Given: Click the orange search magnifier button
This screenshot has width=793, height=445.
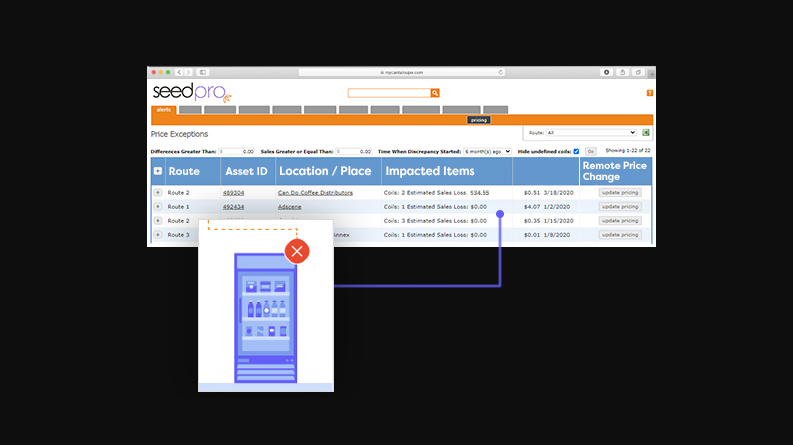Looking at the screenshot, I should pyautogui.click(x=435, y=93).
